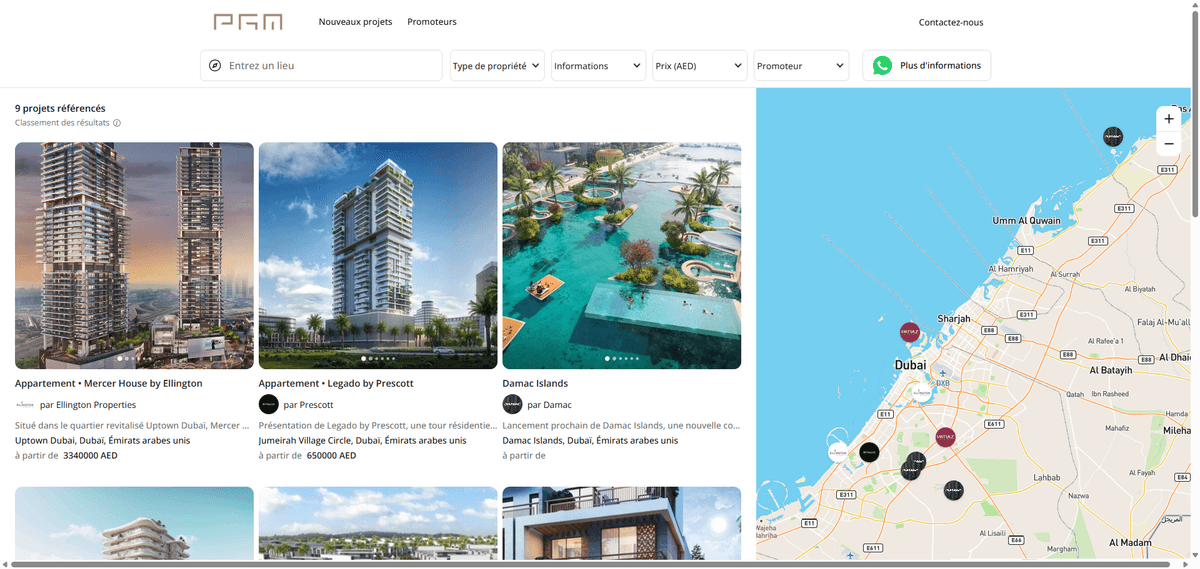Open the Appartement • Legado by Prescott listing title

click(x=336, y=384)
